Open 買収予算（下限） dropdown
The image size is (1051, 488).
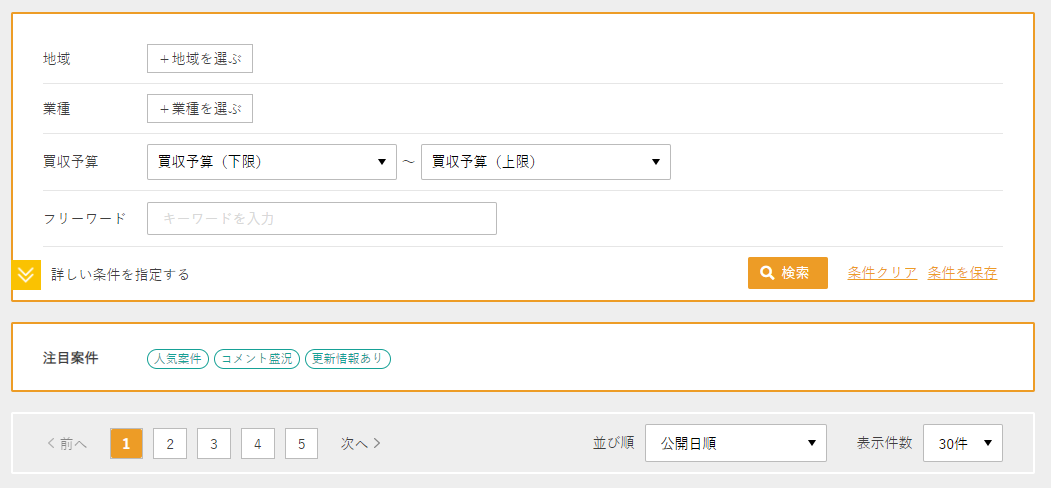tap(271, 162)
